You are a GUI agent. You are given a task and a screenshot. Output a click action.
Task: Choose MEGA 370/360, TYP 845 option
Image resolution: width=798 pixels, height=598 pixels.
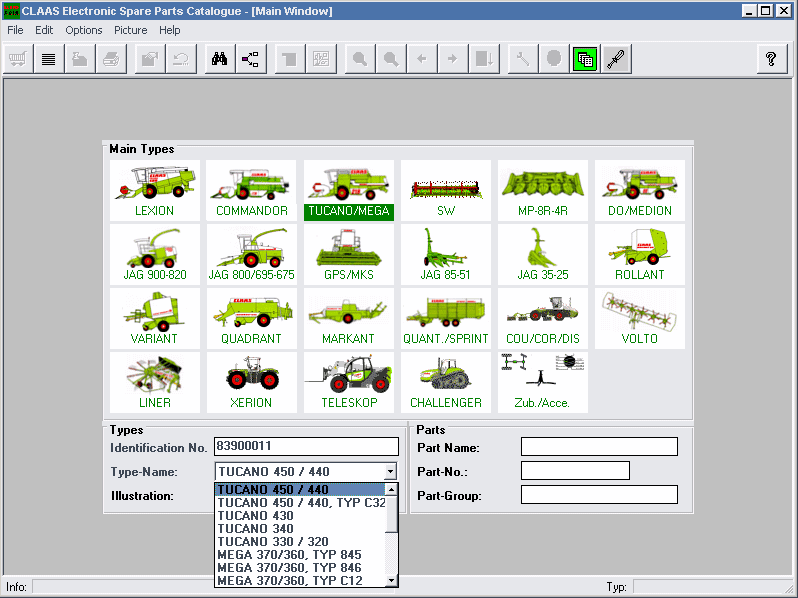click(x=300, y=555)
